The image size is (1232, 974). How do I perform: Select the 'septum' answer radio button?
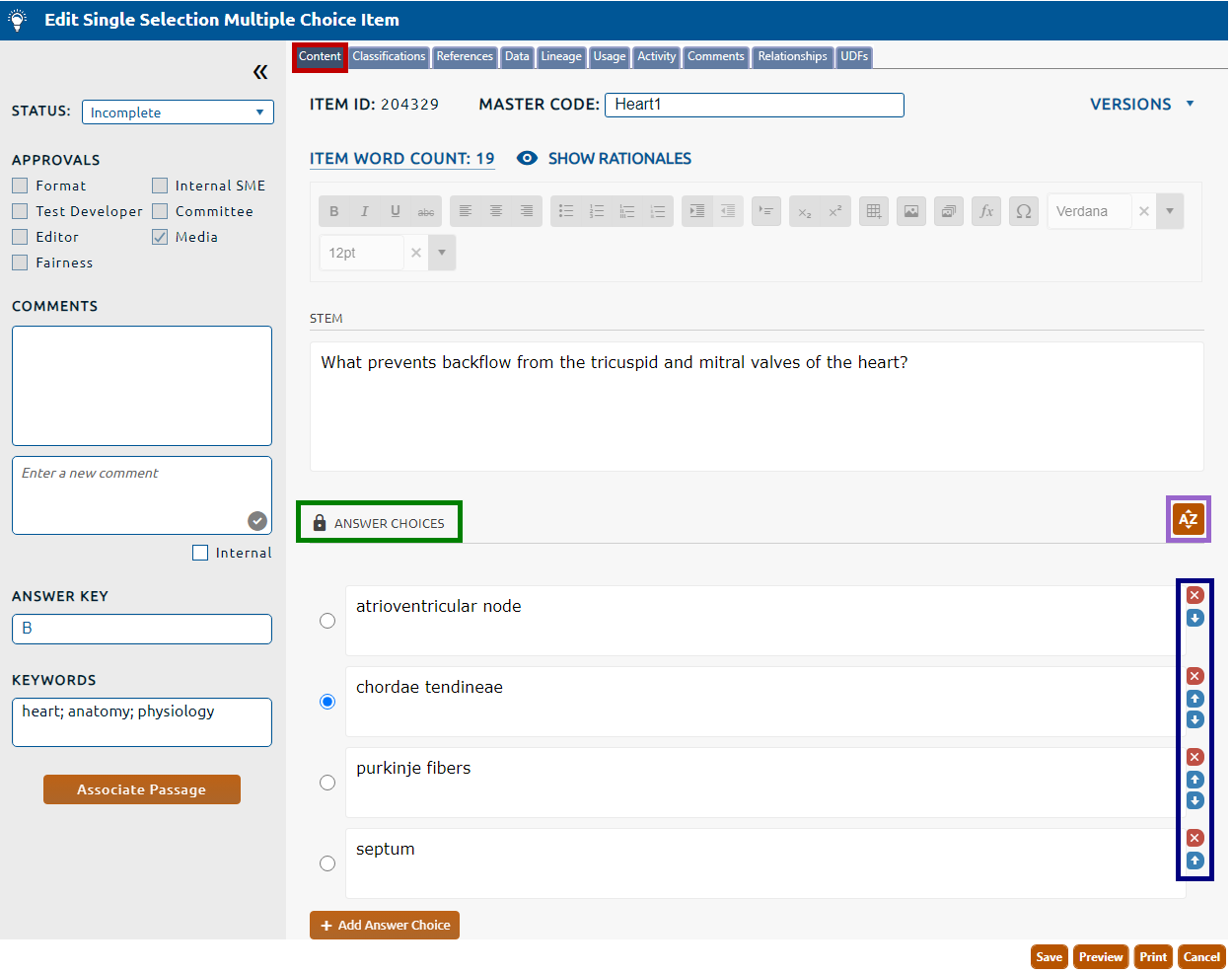[327, 863]
